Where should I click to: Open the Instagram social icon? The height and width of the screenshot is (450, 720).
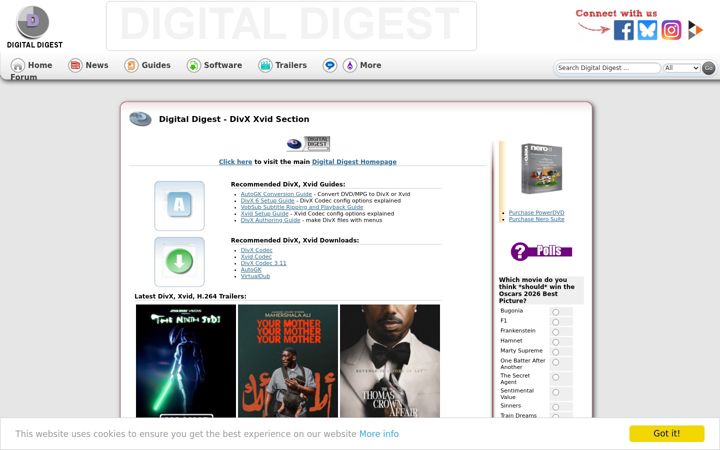pos(671,30)
